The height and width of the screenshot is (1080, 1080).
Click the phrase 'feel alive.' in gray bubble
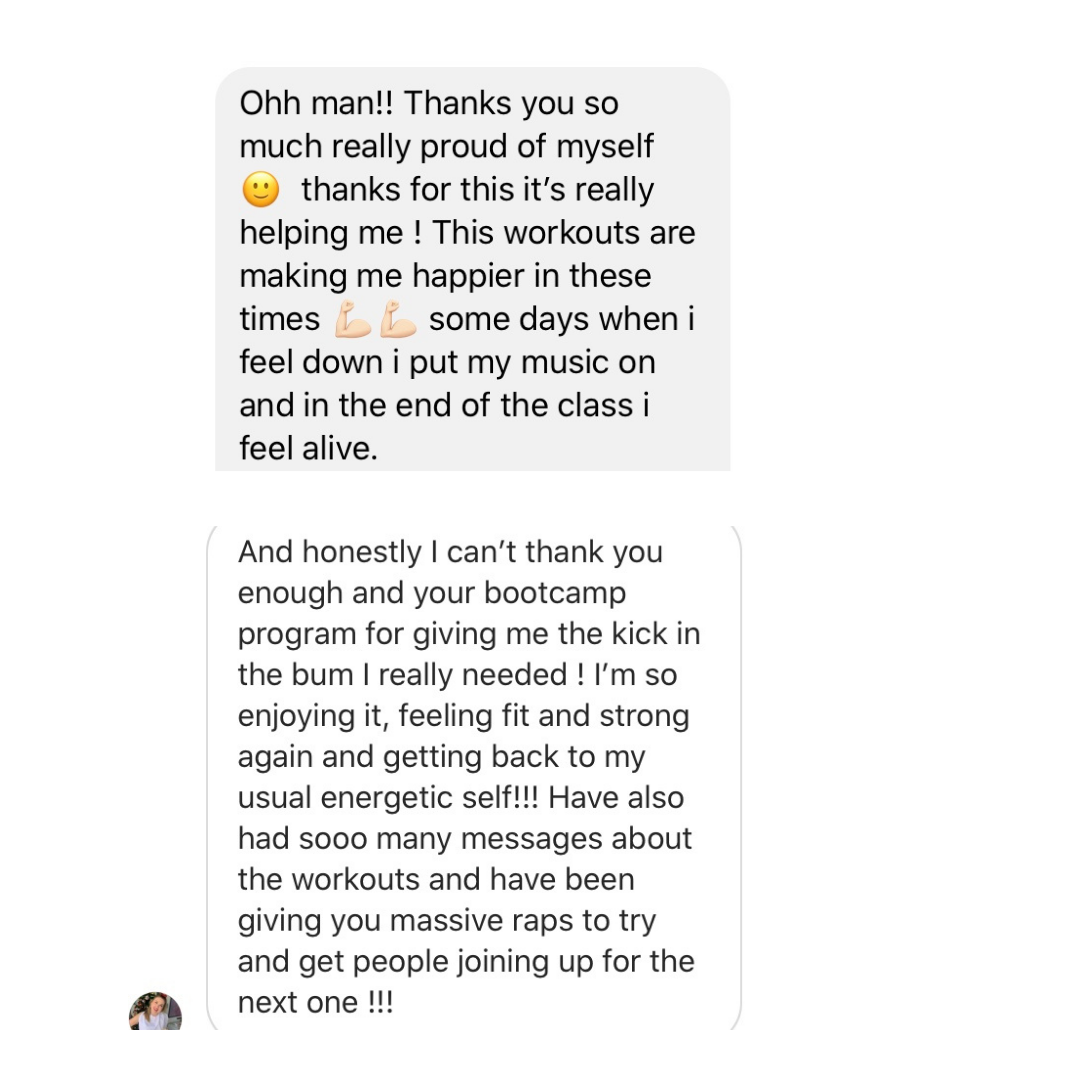point(309,448)
